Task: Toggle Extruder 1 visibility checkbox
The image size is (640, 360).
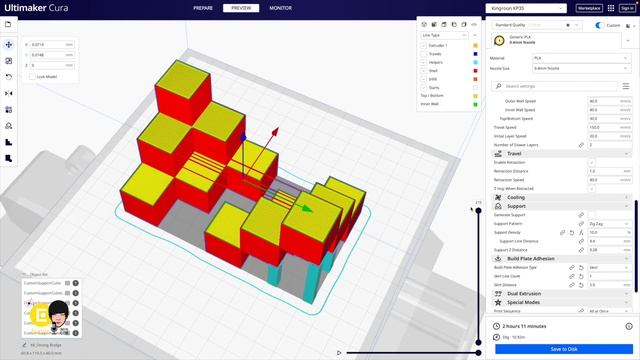Action: pos(424,45)
